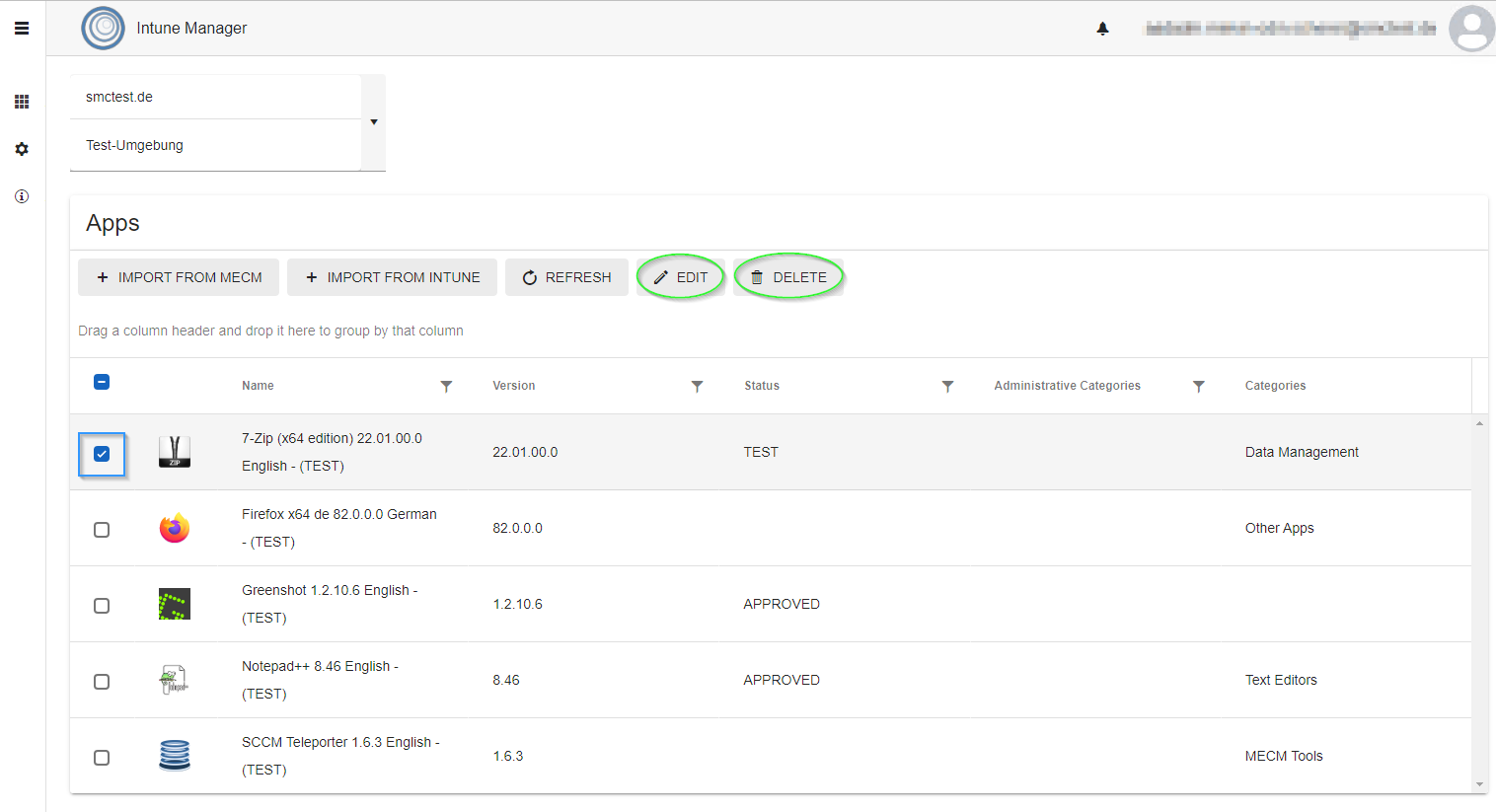Click version cell 82.0.0.0
Screen dimensions: 1496x812
[518, 528]
